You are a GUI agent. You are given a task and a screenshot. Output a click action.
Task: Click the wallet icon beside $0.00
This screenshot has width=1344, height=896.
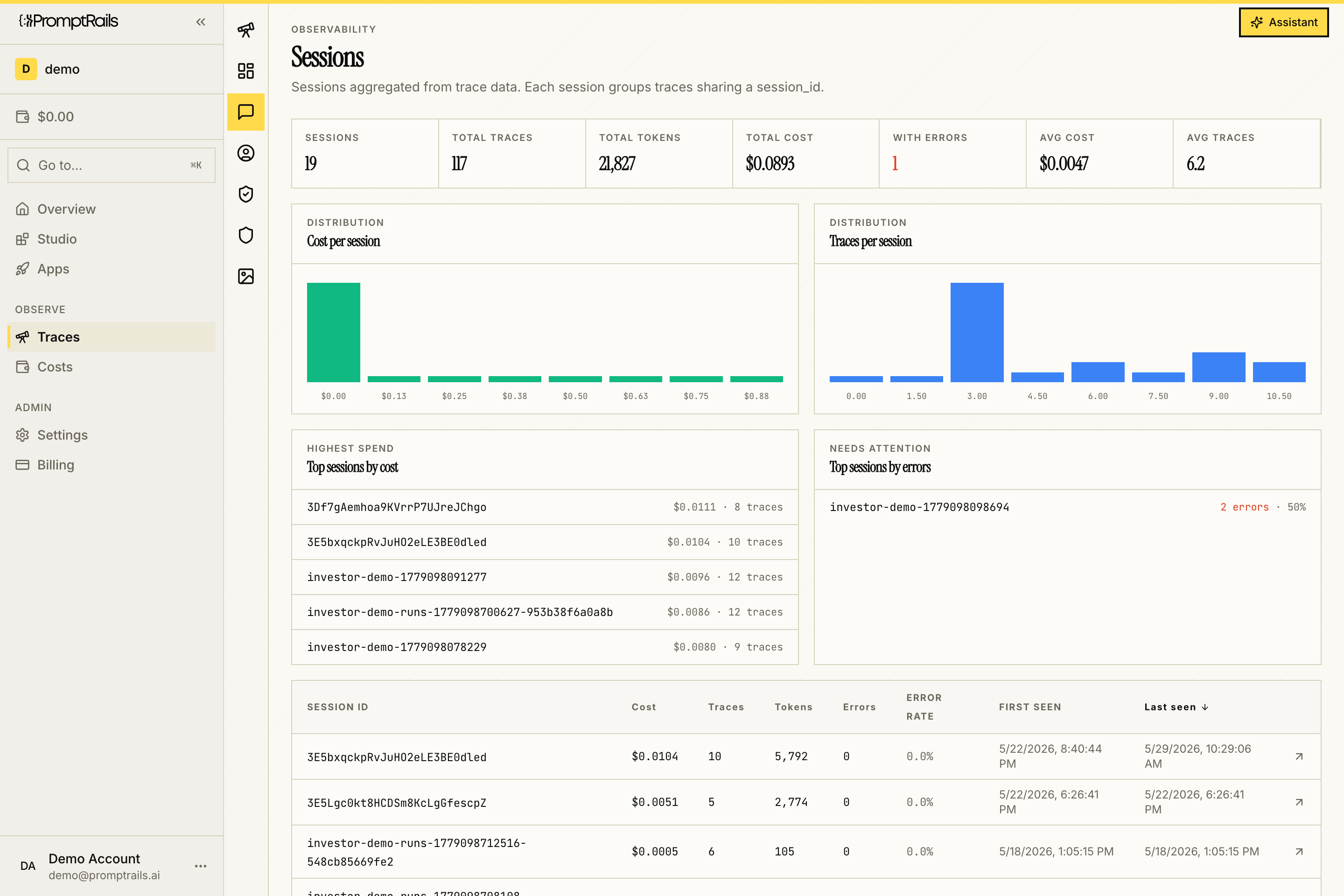23,117
